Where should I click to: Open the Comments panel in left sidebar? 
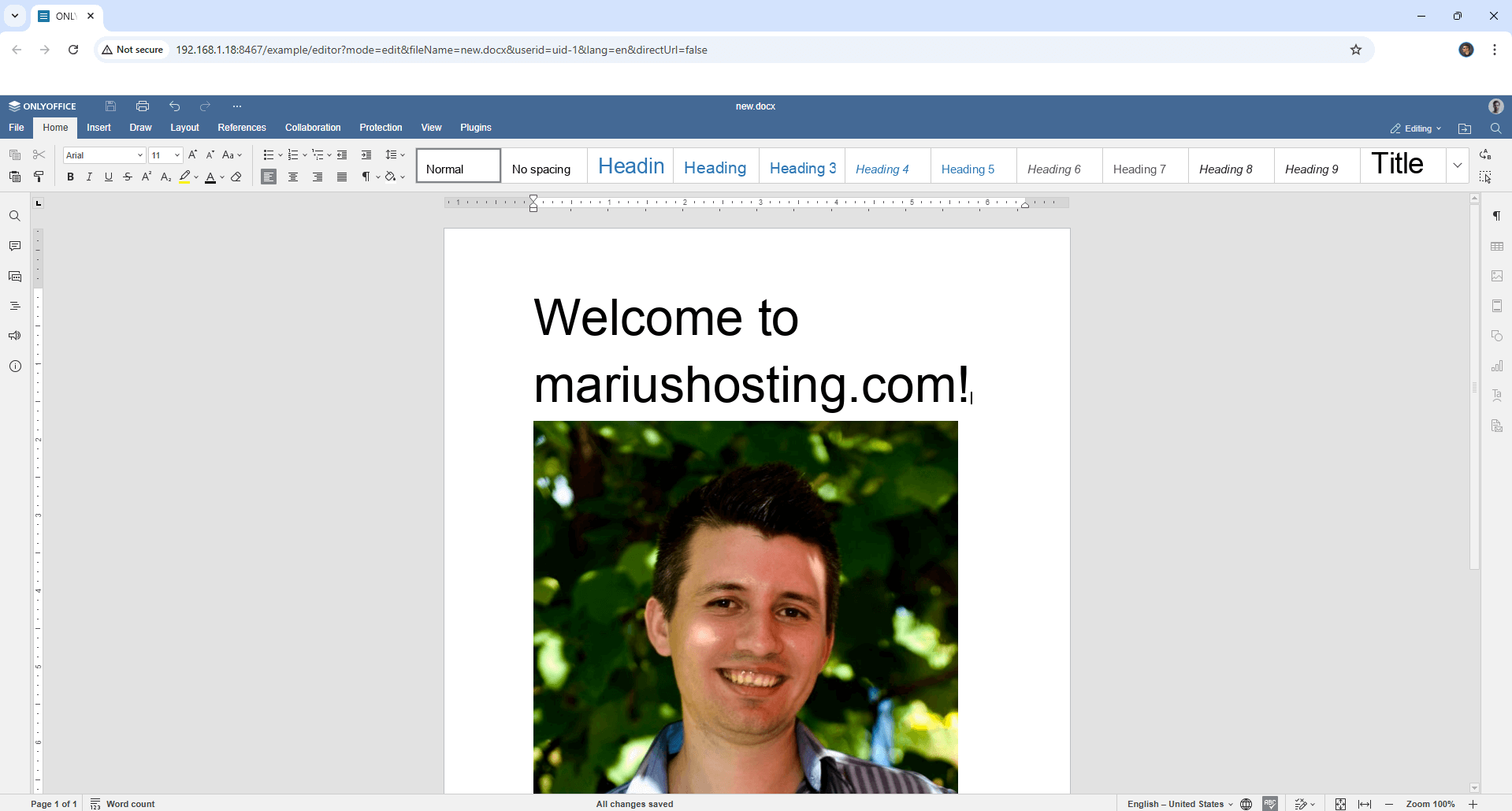pos(14,246)
